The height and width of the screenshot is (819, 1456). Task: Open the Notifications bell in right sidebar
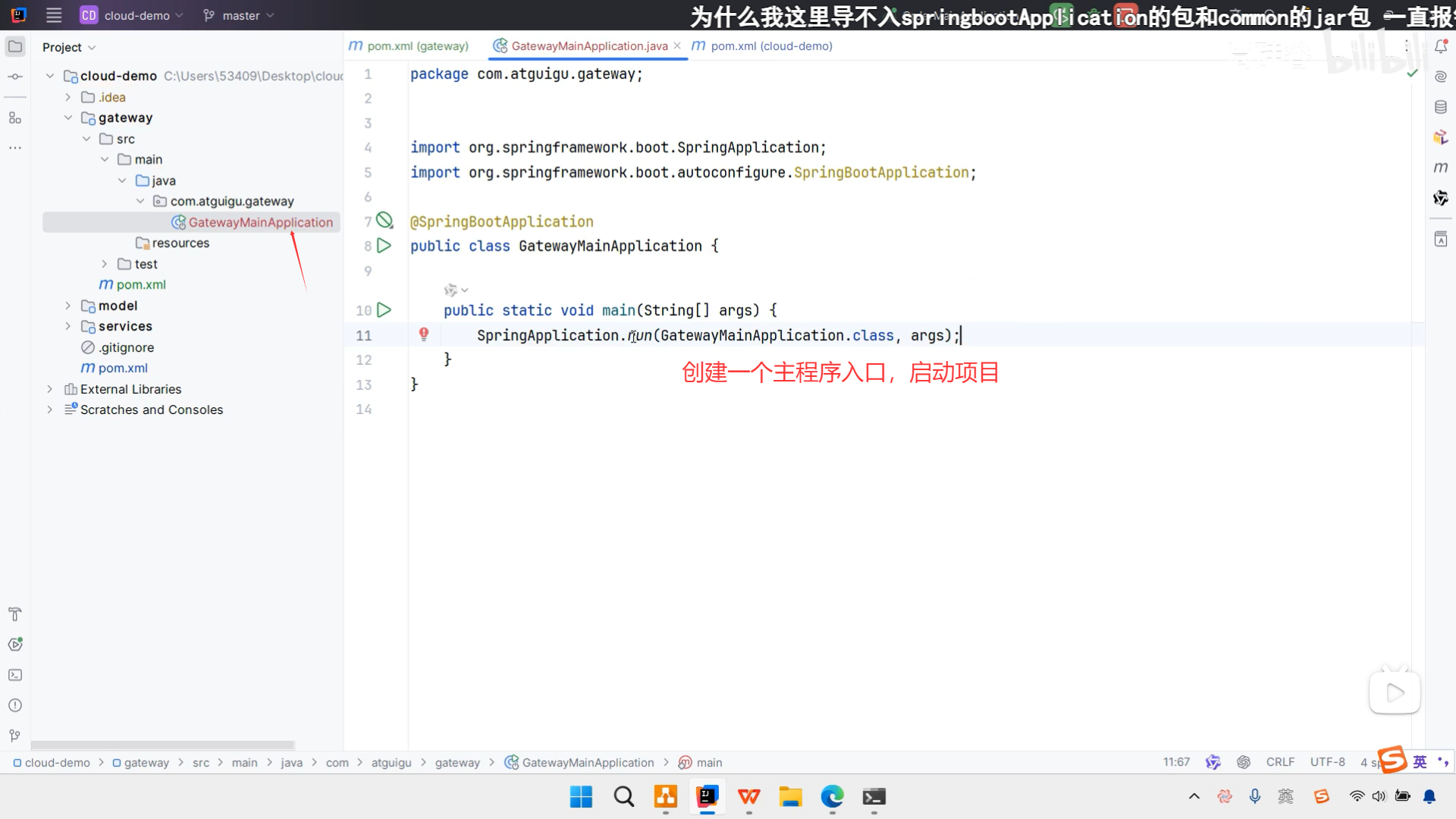point(1441,47)
